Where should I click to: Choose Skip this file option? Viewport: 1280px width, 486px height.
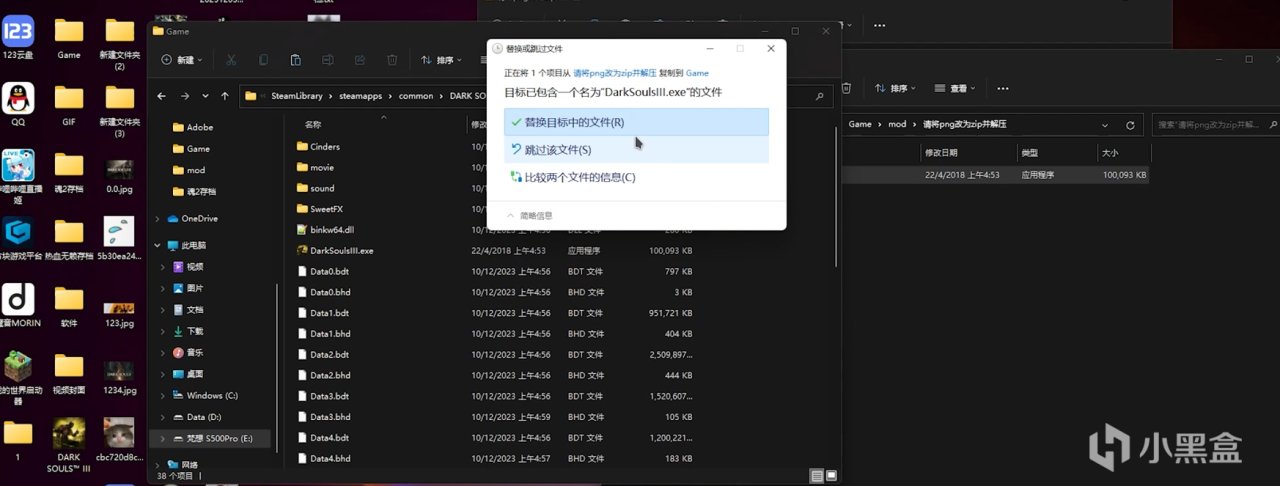tap(636, 150)
